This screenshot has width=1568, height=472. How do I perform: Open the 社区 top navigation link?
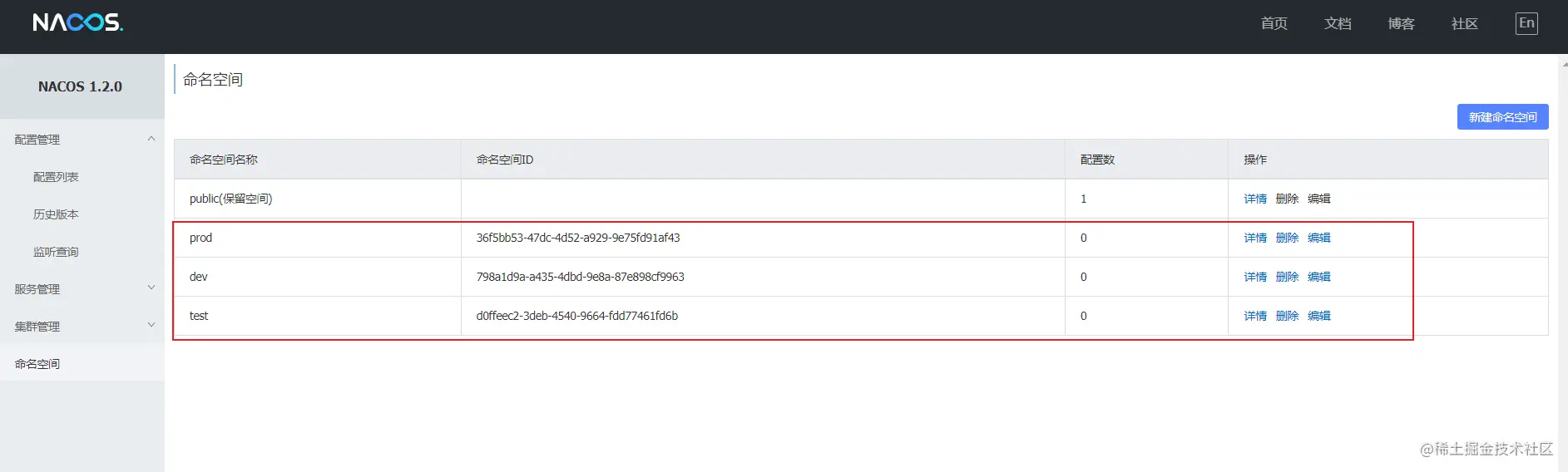(x=1464, y=23)
